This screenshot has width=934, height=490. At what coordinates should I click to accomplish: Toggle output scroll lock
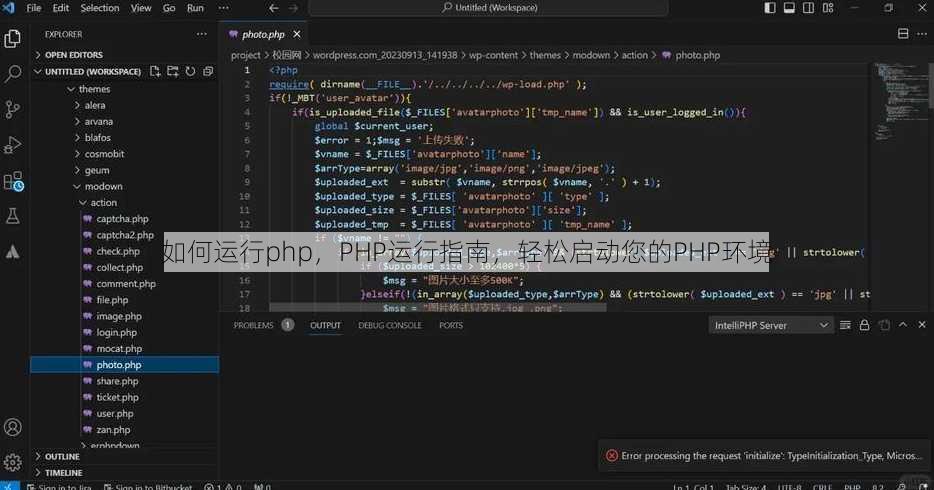864,325
